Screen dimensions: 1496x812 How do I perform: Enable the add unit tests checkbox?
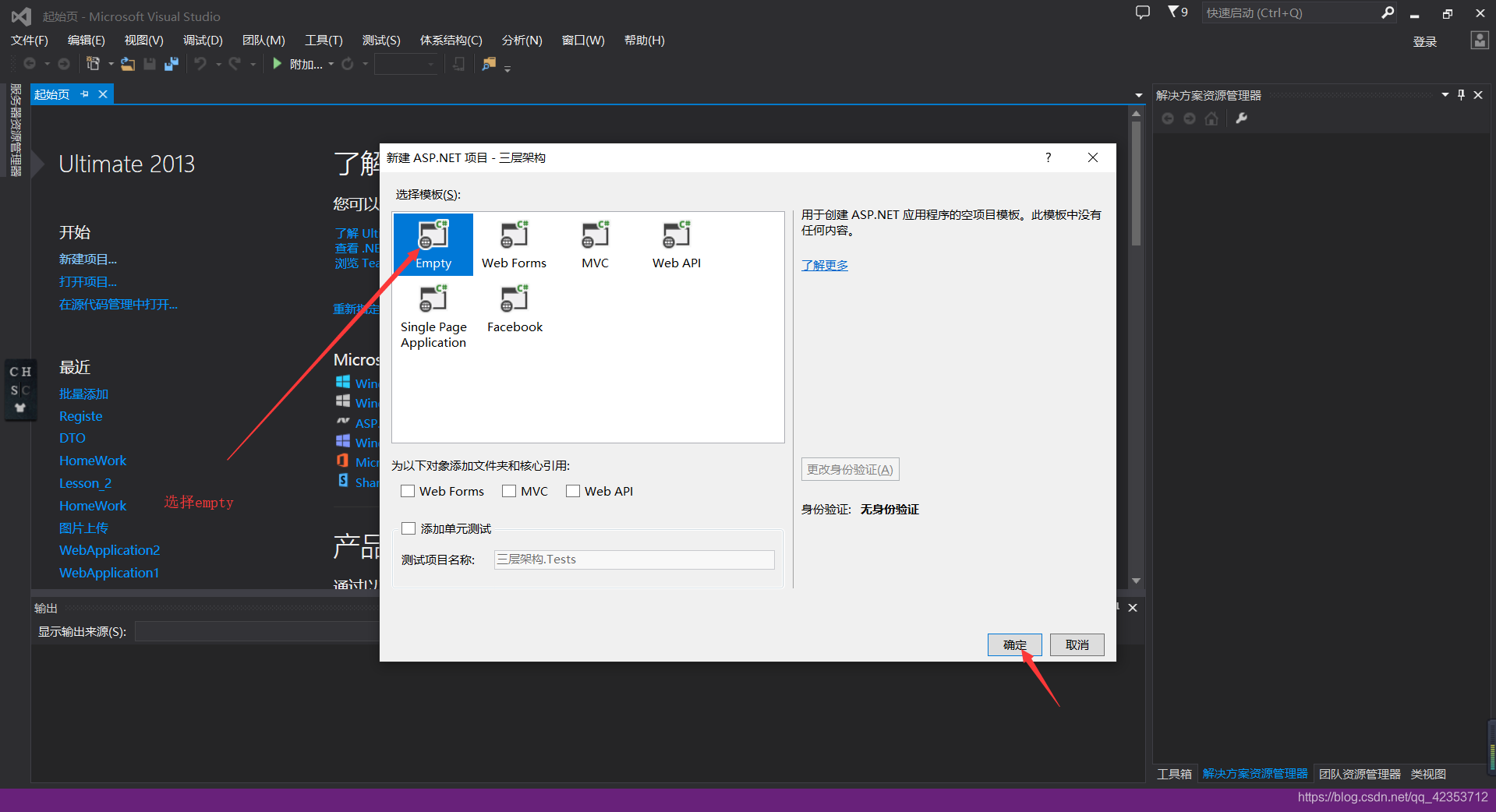[x=408, y=528]
